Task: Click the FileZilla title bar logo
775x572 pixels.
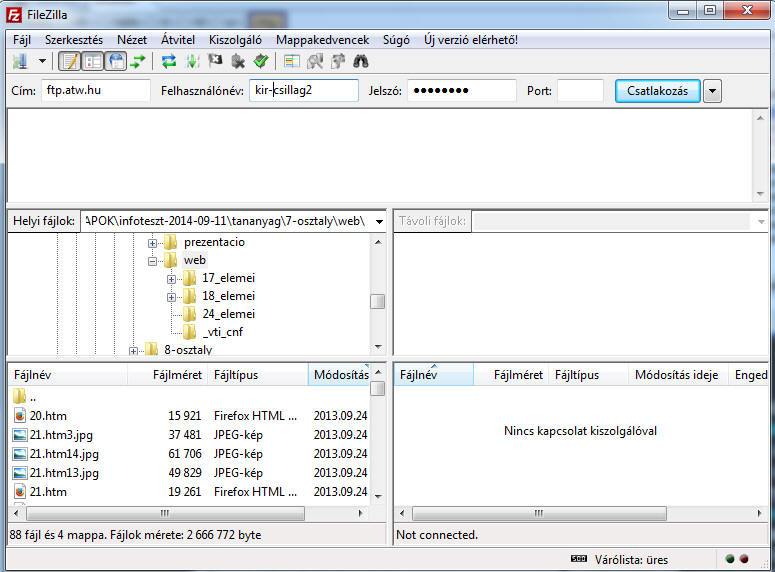Action: [14, 15]
